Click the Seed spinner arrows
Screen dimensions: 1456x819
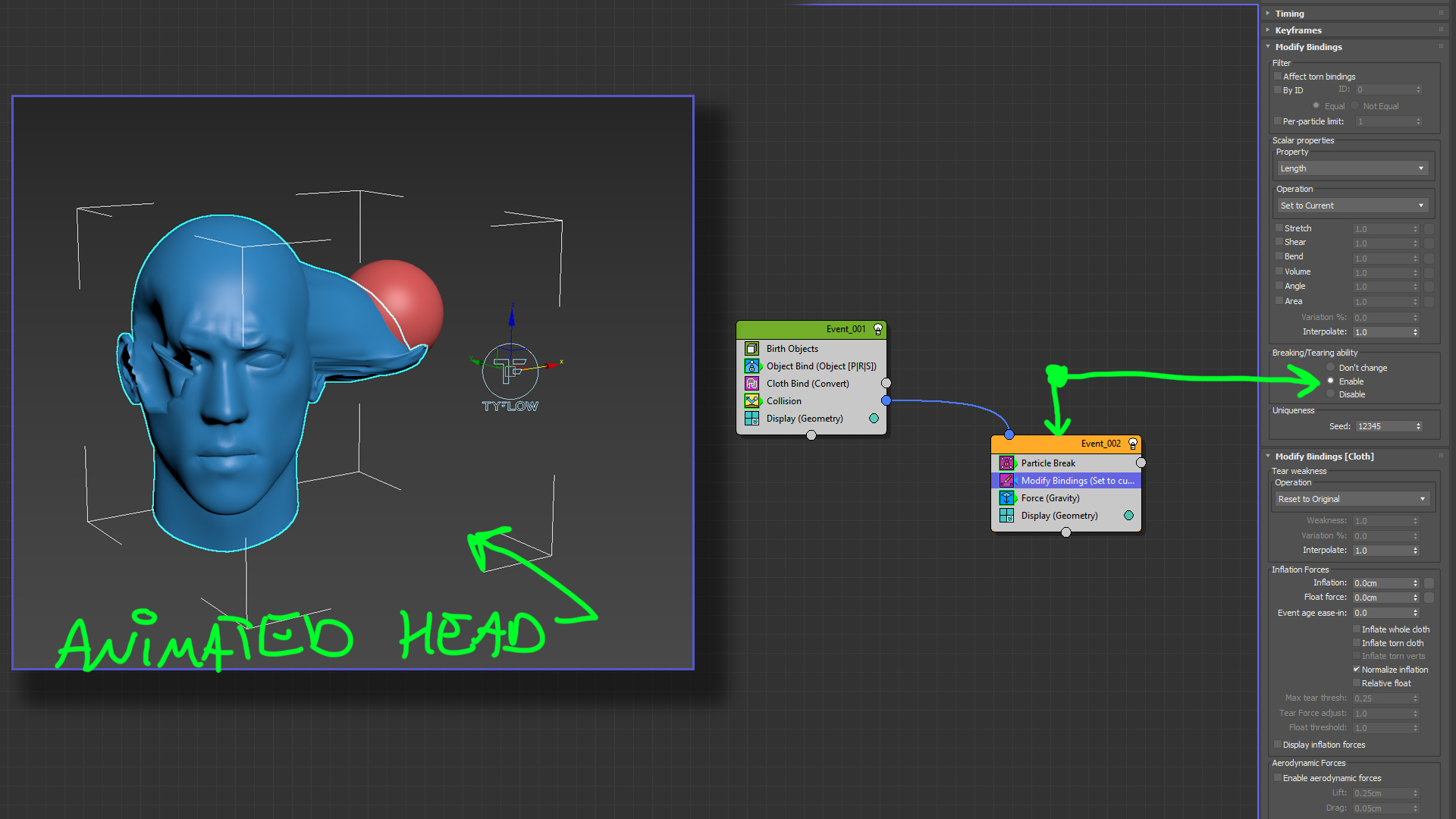tap(1418, 426)
